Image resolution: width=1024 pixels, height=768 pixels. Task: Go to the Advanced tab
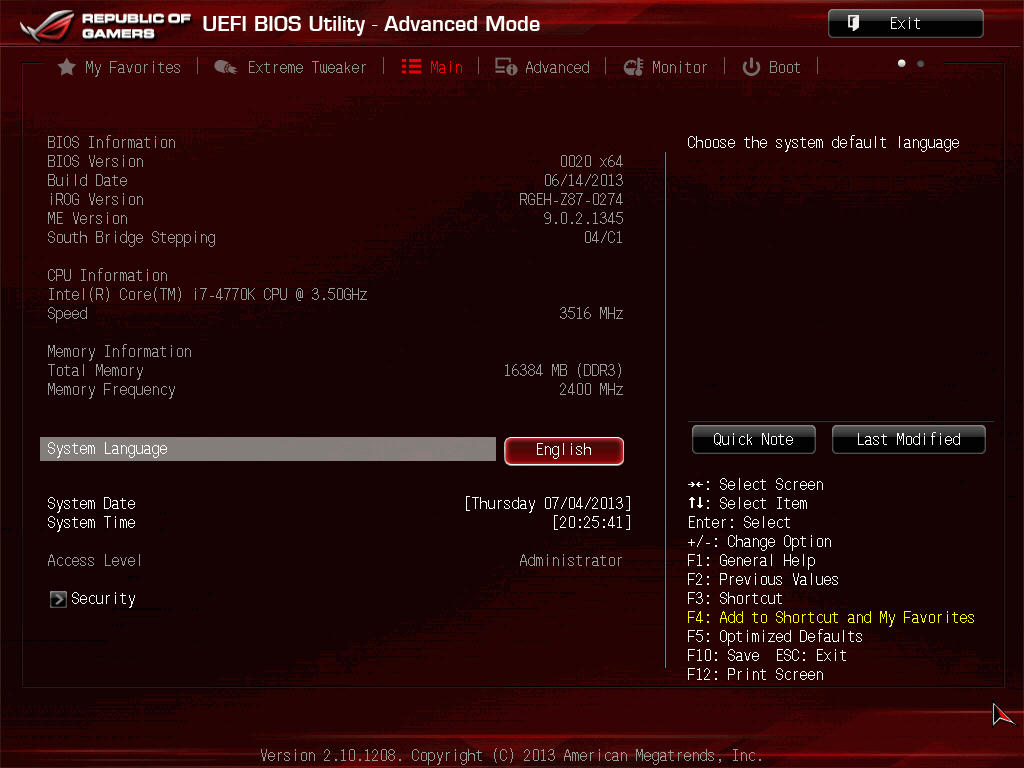542,67
